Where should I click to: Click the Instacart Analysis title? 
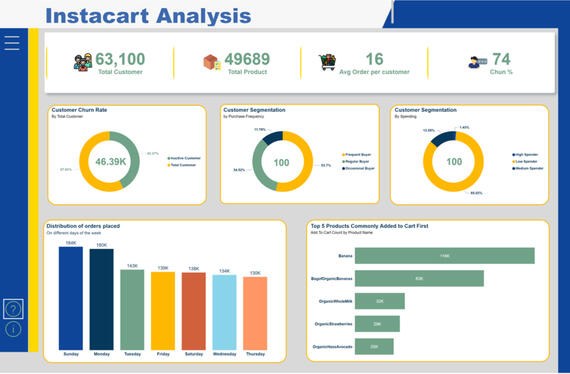(148, 16)
